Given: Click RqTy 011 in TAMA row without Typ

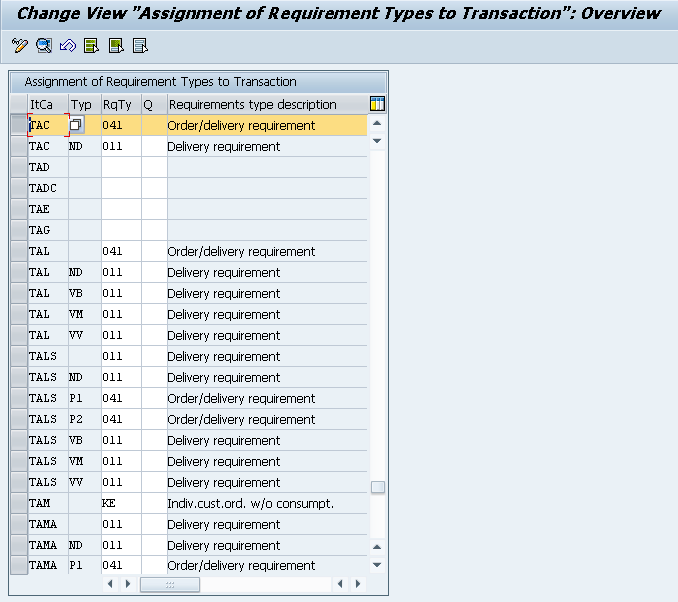Looking at the screenshot, I should coord(122,524).
